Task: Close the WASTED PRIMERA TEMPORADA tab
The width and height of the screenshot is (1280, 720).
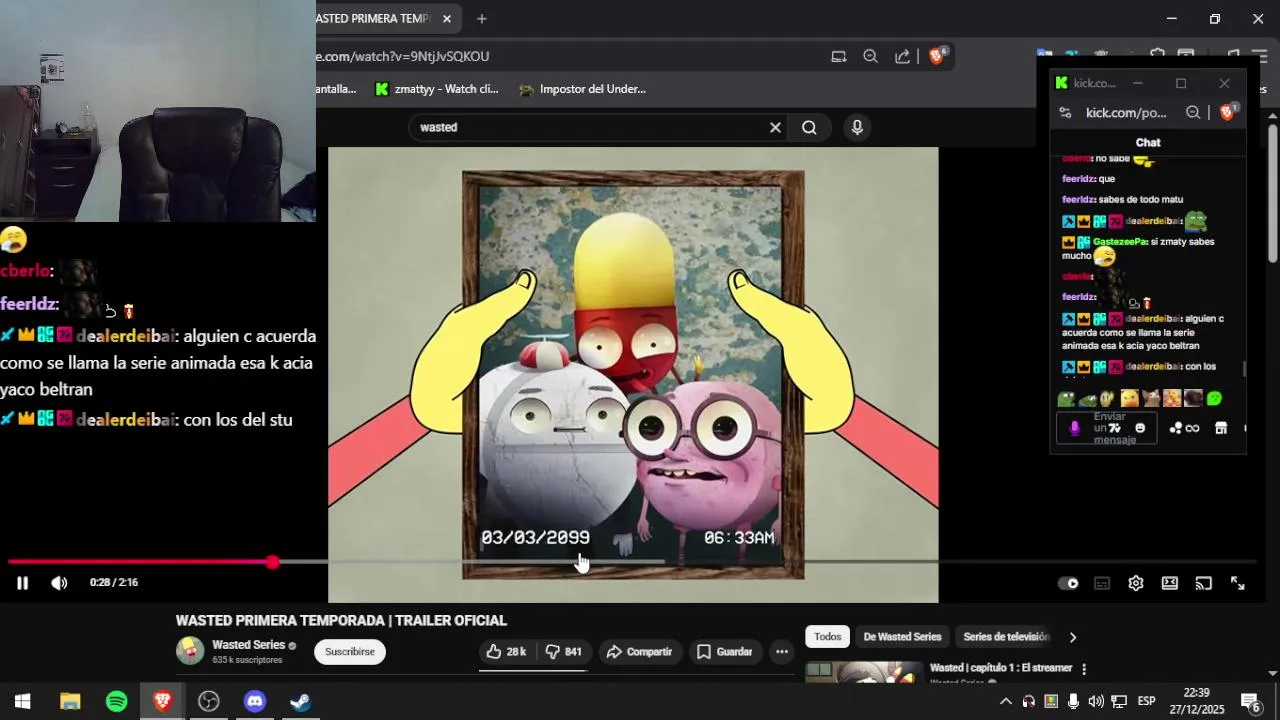Action: (x=447, y=19)
